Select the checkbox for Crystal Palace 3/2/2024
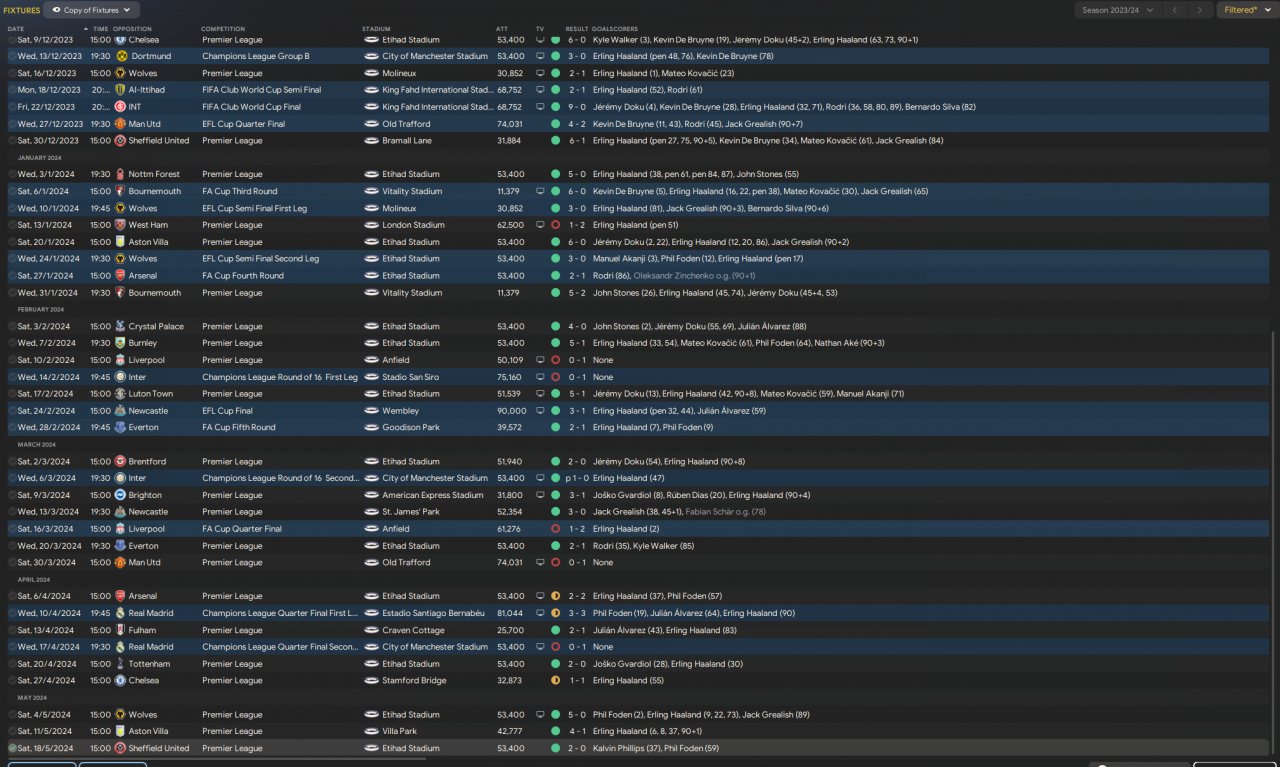The height and width of the screenshot is (767, 1280). click(x=12, y=327)
